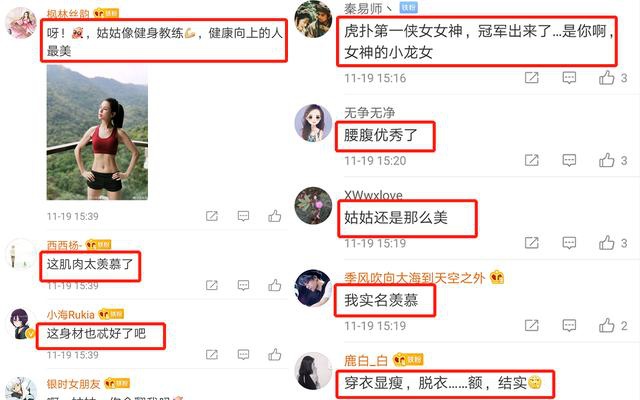Repost the 我实名羡慕 comment
This screenshot has height=400, width=640.
click(531, 326)
